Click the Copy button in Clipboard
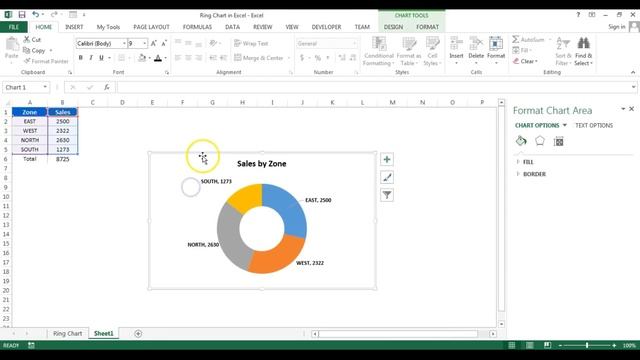This screenshot has height=360, width=640. 34,50
